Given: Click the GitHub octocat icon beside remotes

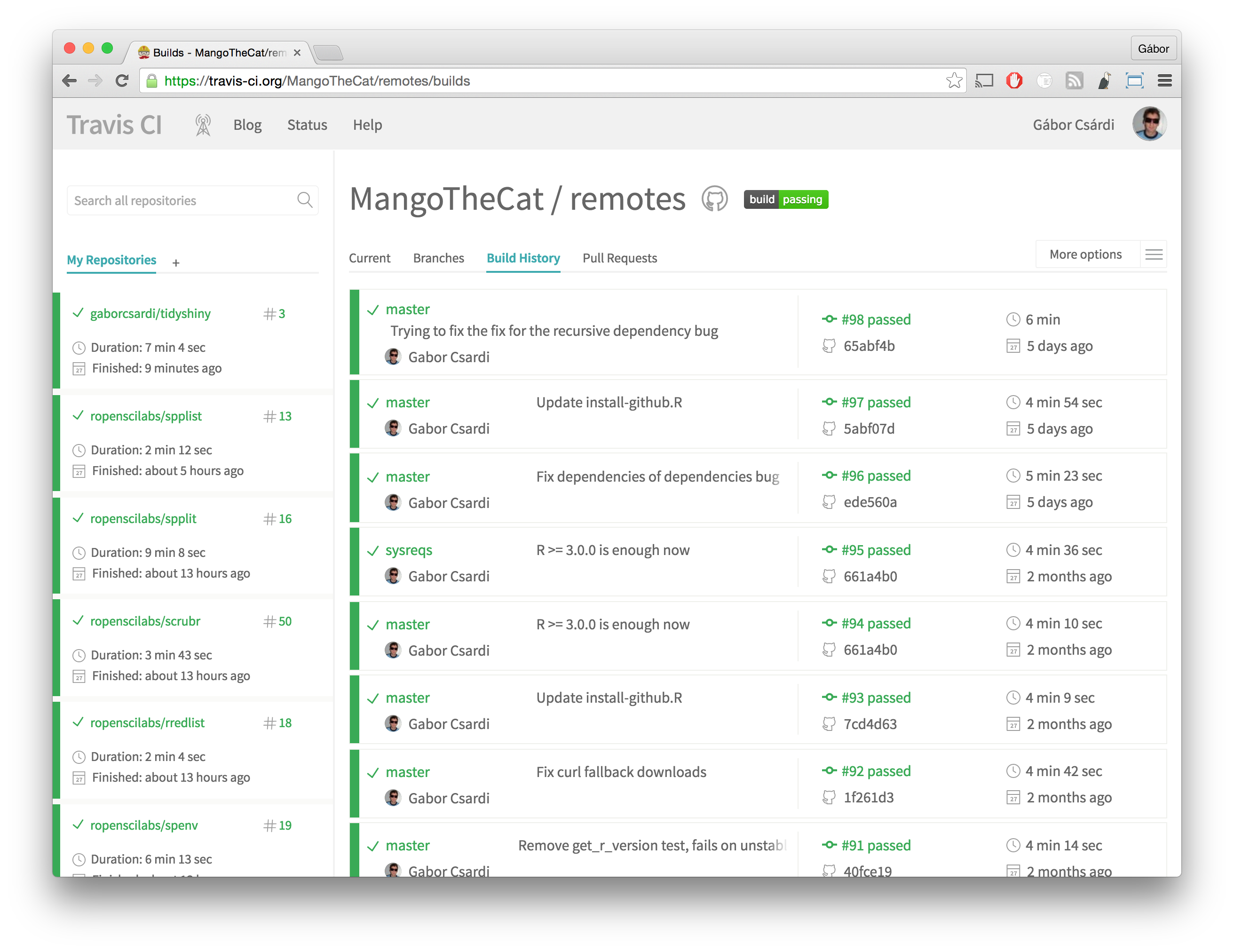Looking at the screenshot, I should [x=714, y=199].
